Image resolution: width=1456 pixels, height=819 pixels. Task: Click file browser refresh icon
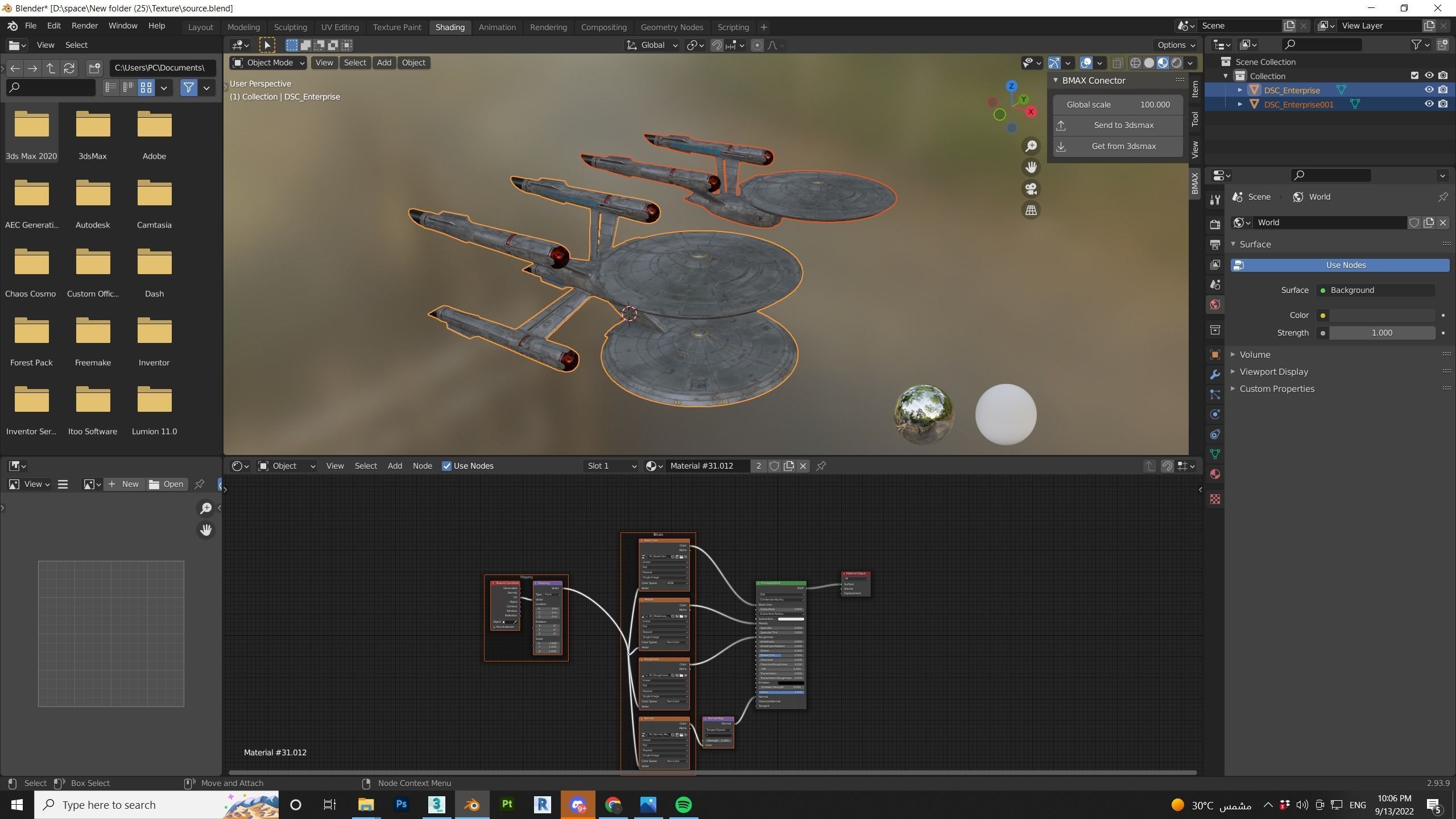click(x=69, y=68)
